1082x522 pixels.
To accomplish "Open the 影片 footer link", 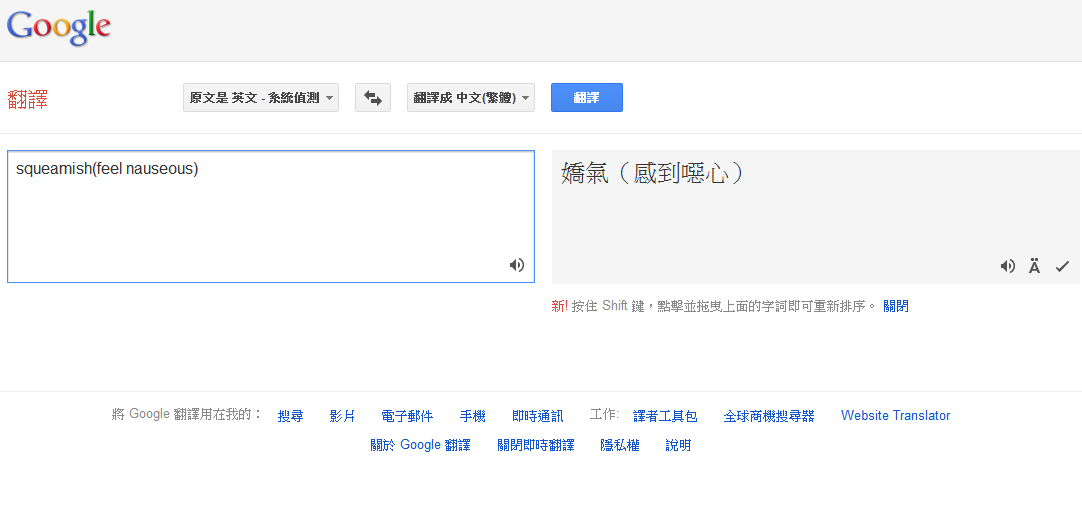I will click(342, 416).
